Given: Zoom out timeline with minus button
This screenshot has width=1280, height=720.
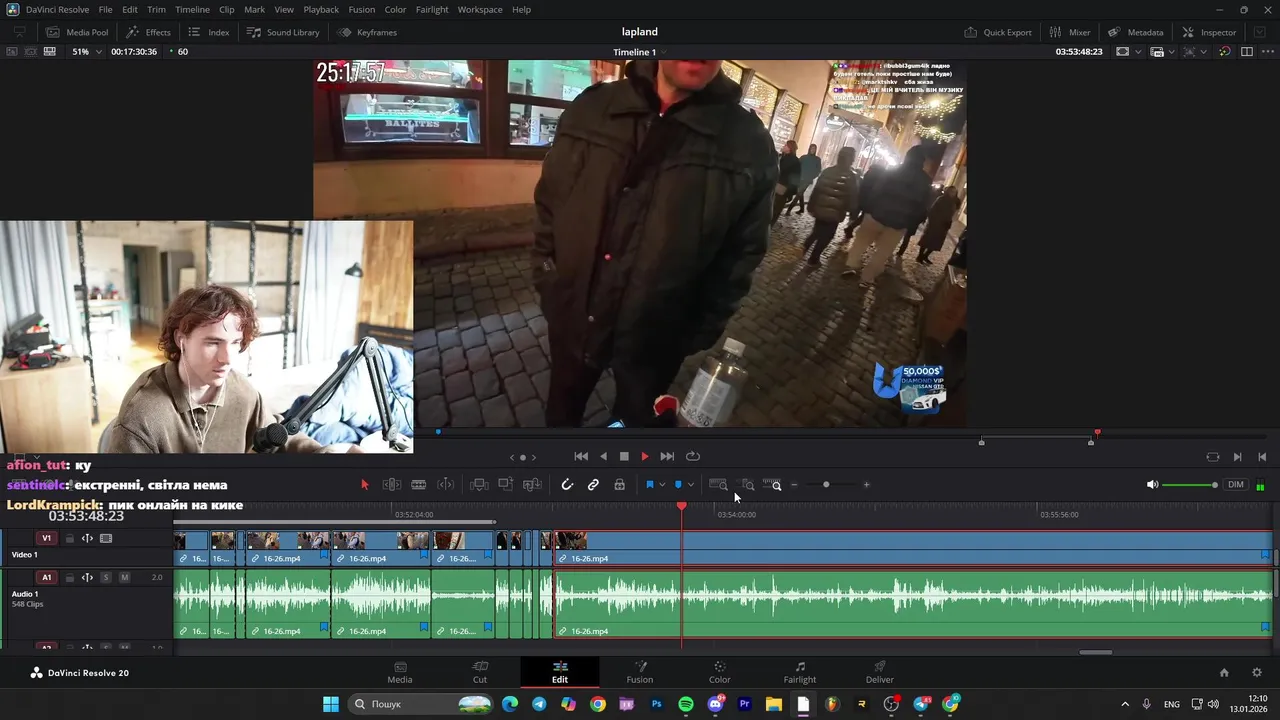Looking at the screenshot, I should (x=794, y=485).
